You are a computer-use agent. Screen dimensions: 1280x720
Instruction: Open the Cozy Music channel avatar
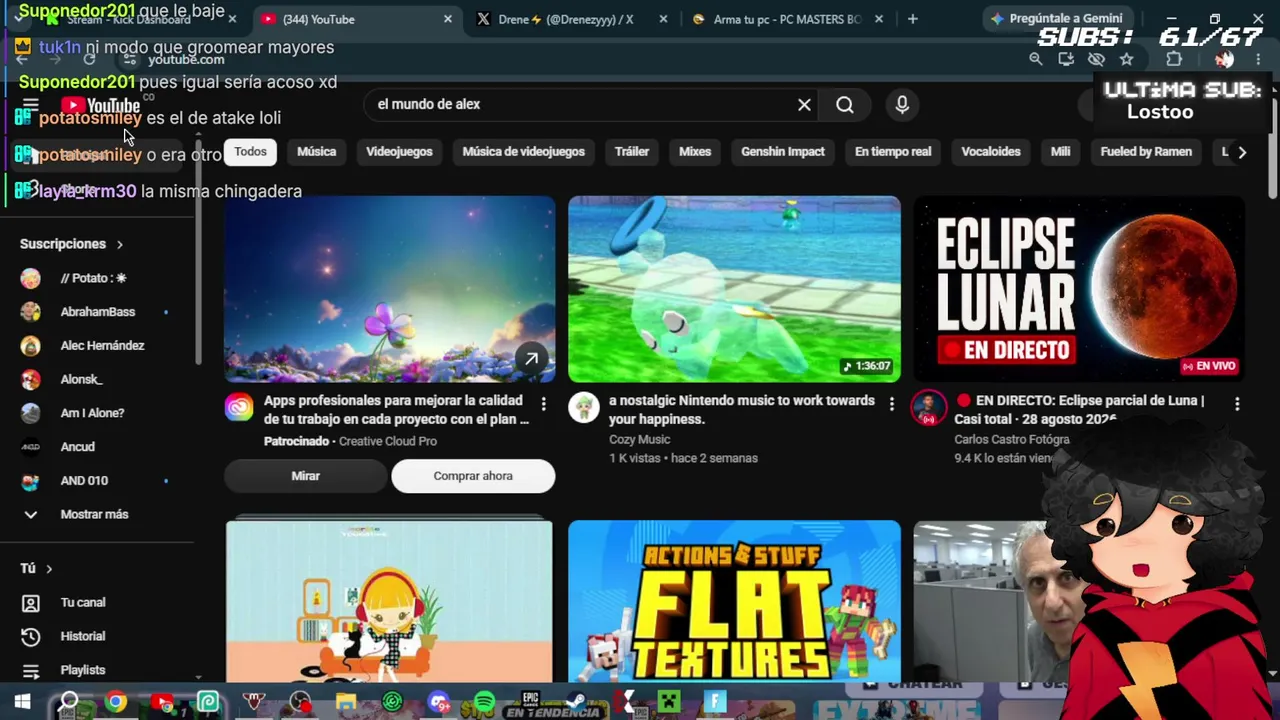[x=583, y=407]
